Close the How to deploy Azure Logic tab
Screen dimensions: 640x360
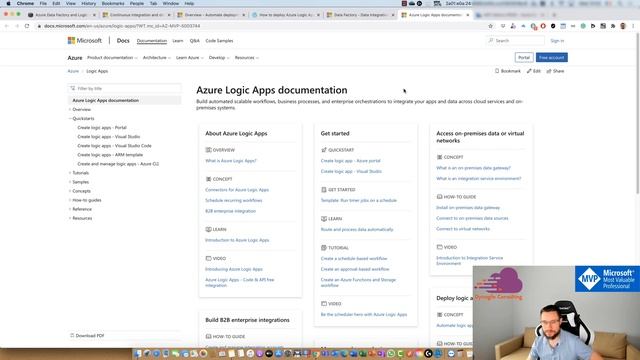point(318,15)
